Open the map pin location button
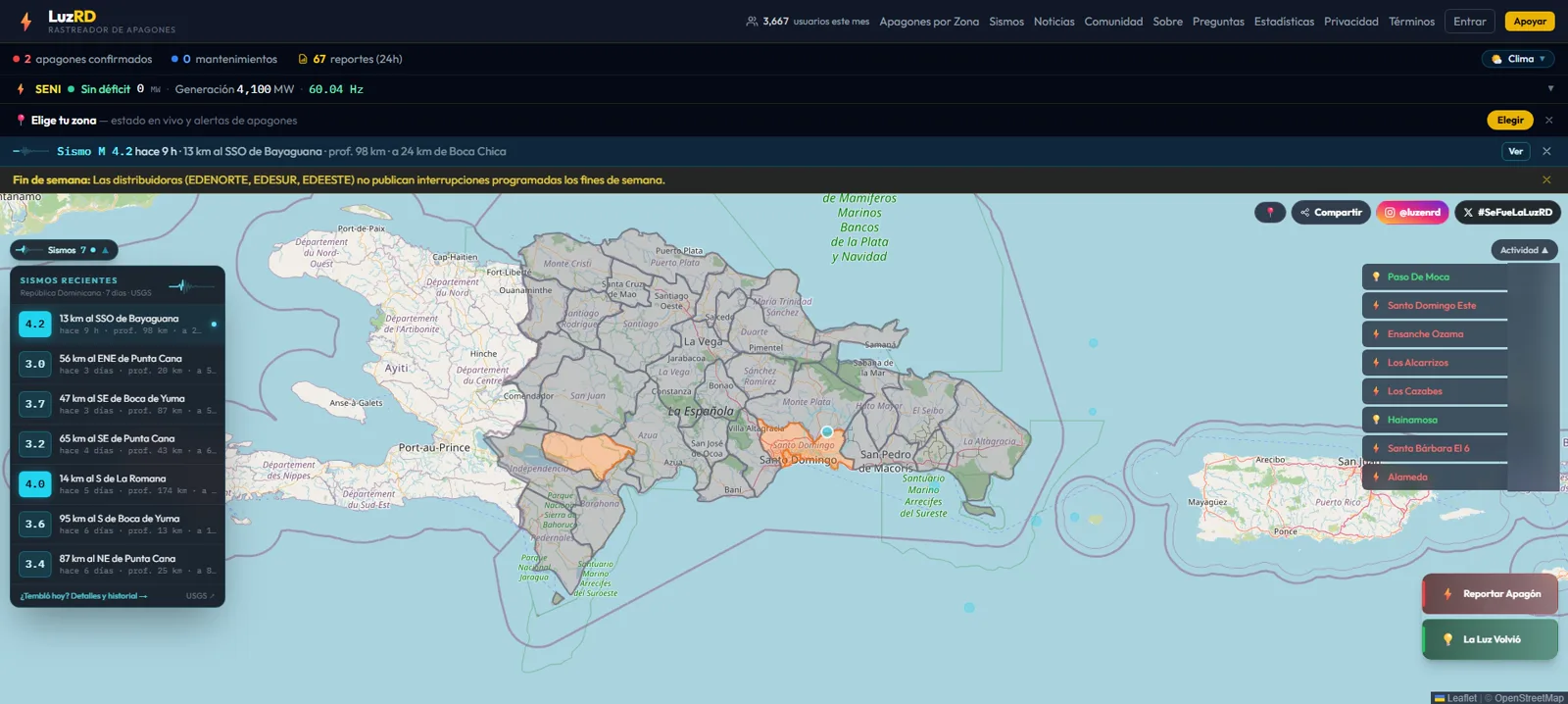Image resolution: width=1568 pixels, height=704 pixels. pyautogui.click(x=1270, y=212)
